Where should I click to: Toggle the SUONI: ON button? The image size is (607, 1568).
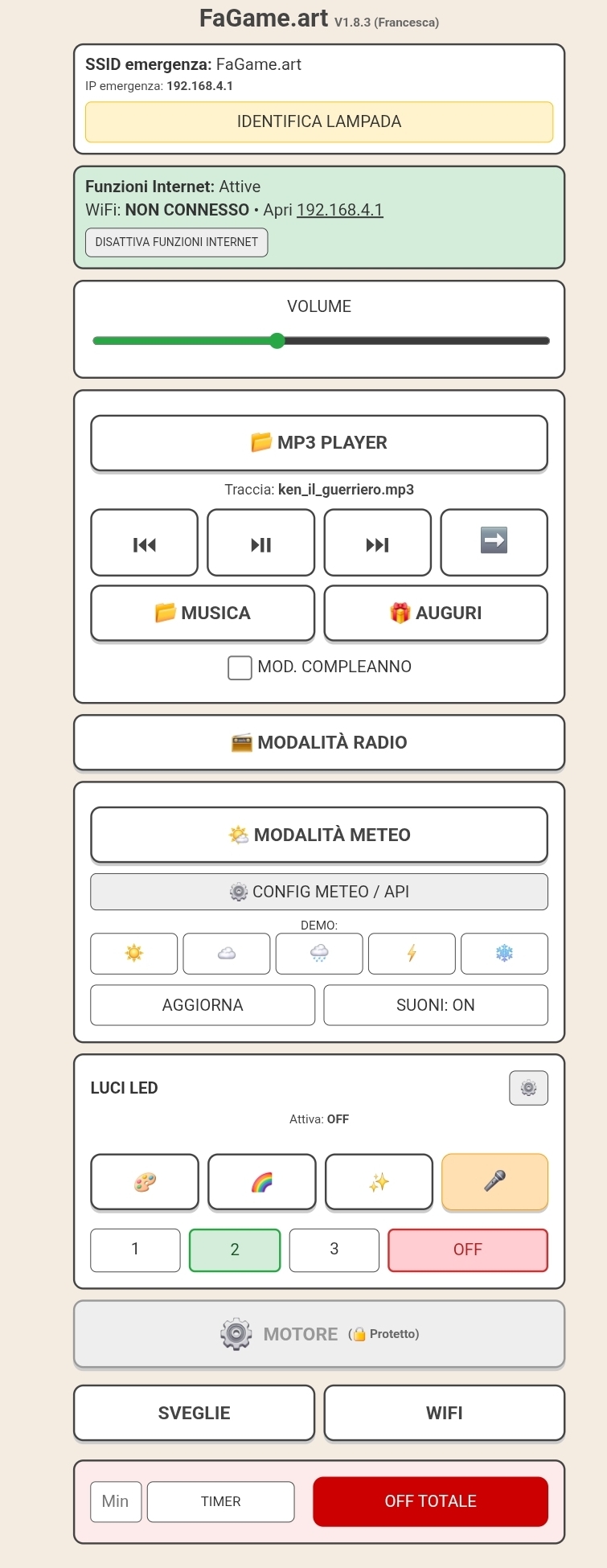[436, 1005]
